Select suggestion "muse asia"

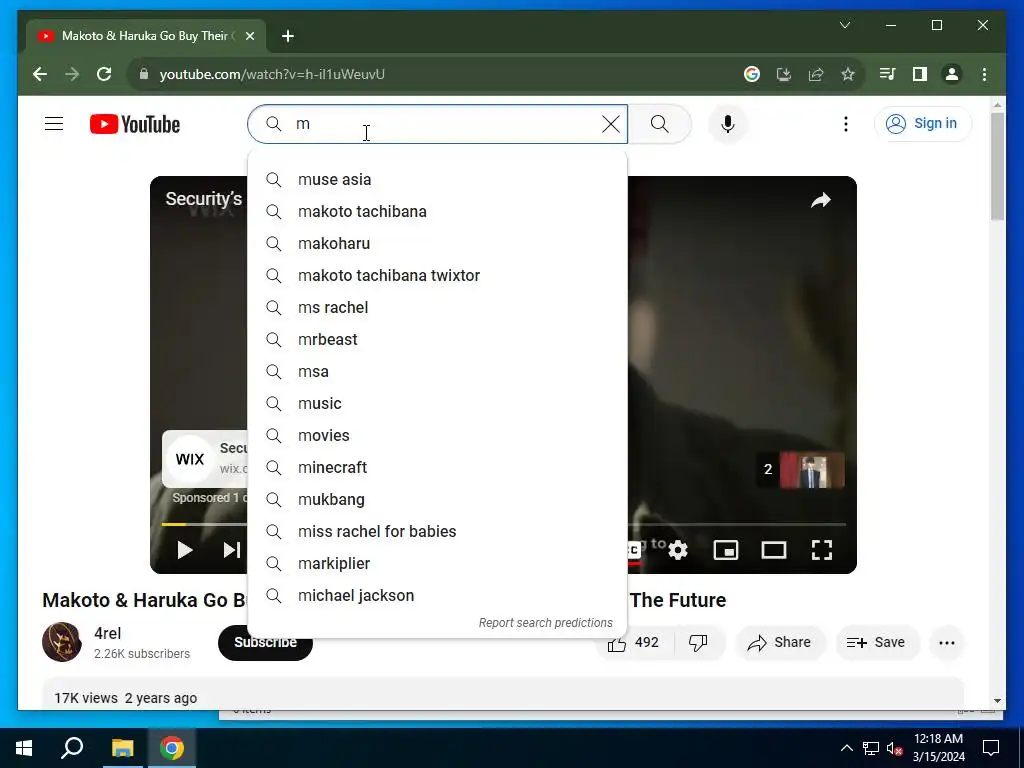tap(438, 180)
